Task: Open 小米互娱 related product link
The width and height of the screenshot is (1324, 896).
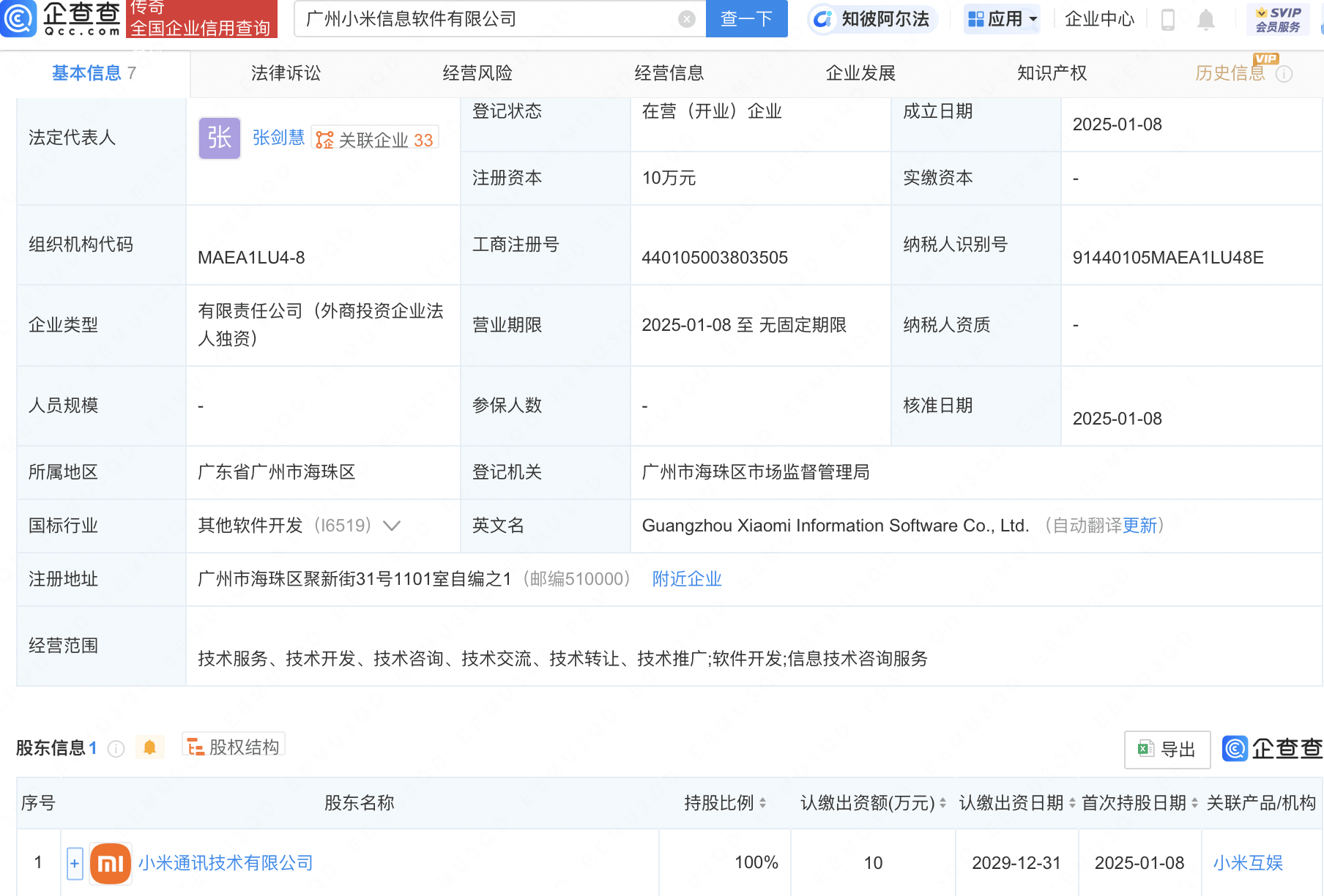Action: tap(1248, 863)
